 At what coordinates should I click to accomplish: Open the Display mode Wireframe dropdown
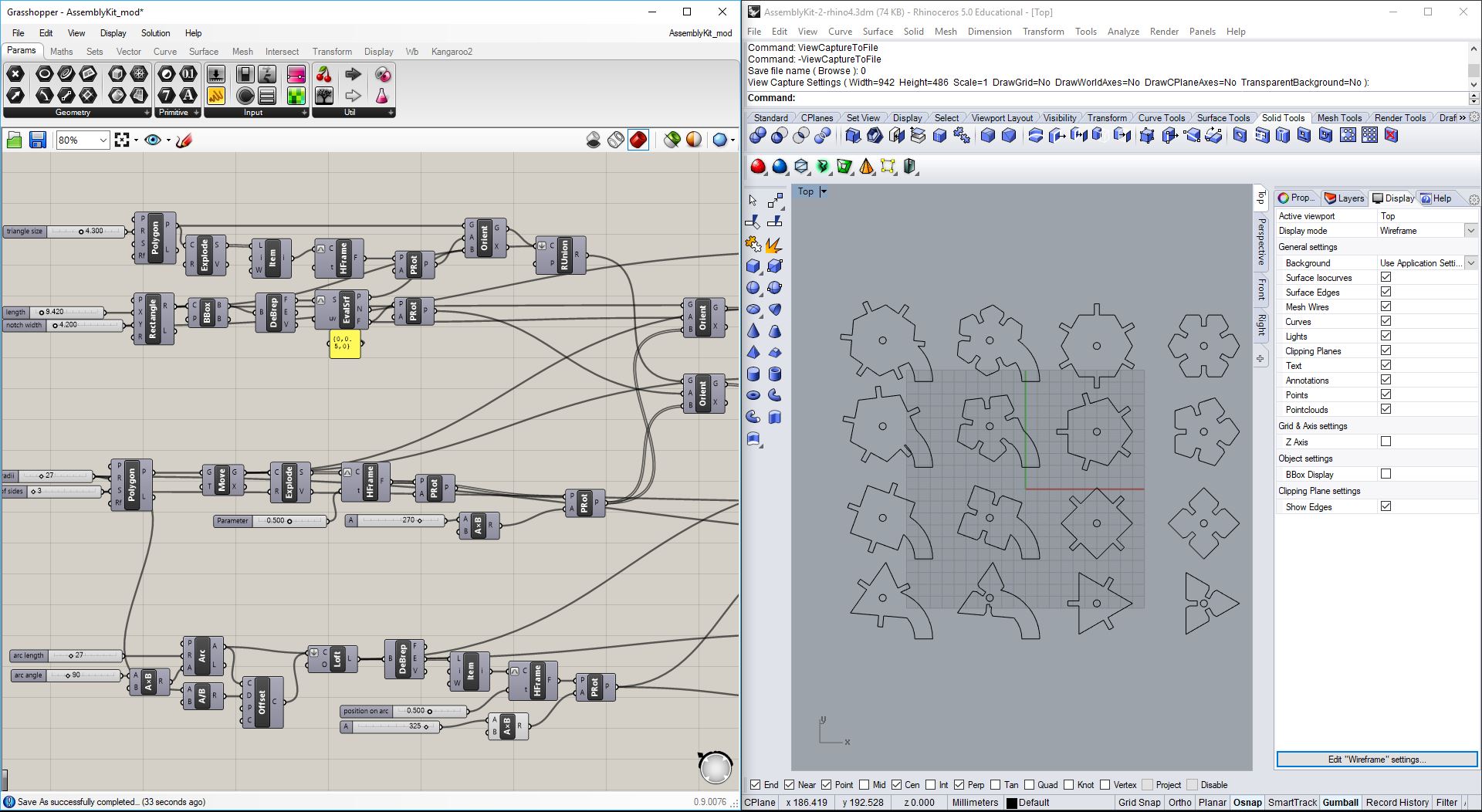(1470, 231)
